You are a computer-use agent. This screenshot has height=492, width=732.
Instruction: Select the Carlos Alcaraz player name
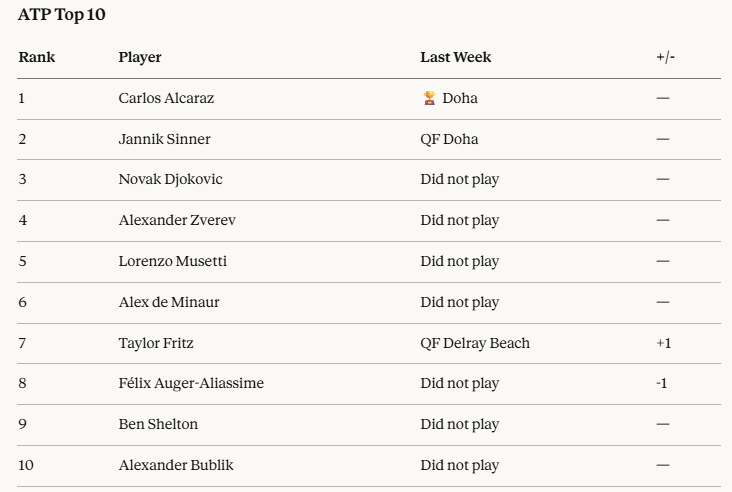pos(166,98)
